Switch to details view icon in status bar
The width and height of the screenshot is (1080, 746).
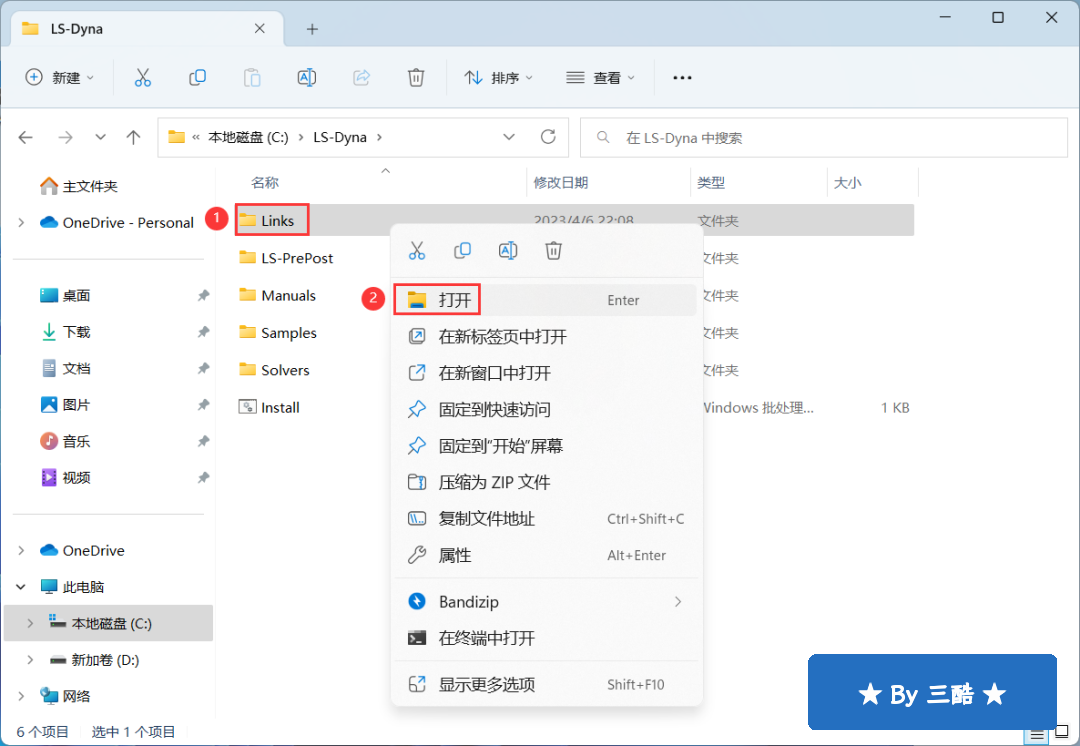point(1037,734)
